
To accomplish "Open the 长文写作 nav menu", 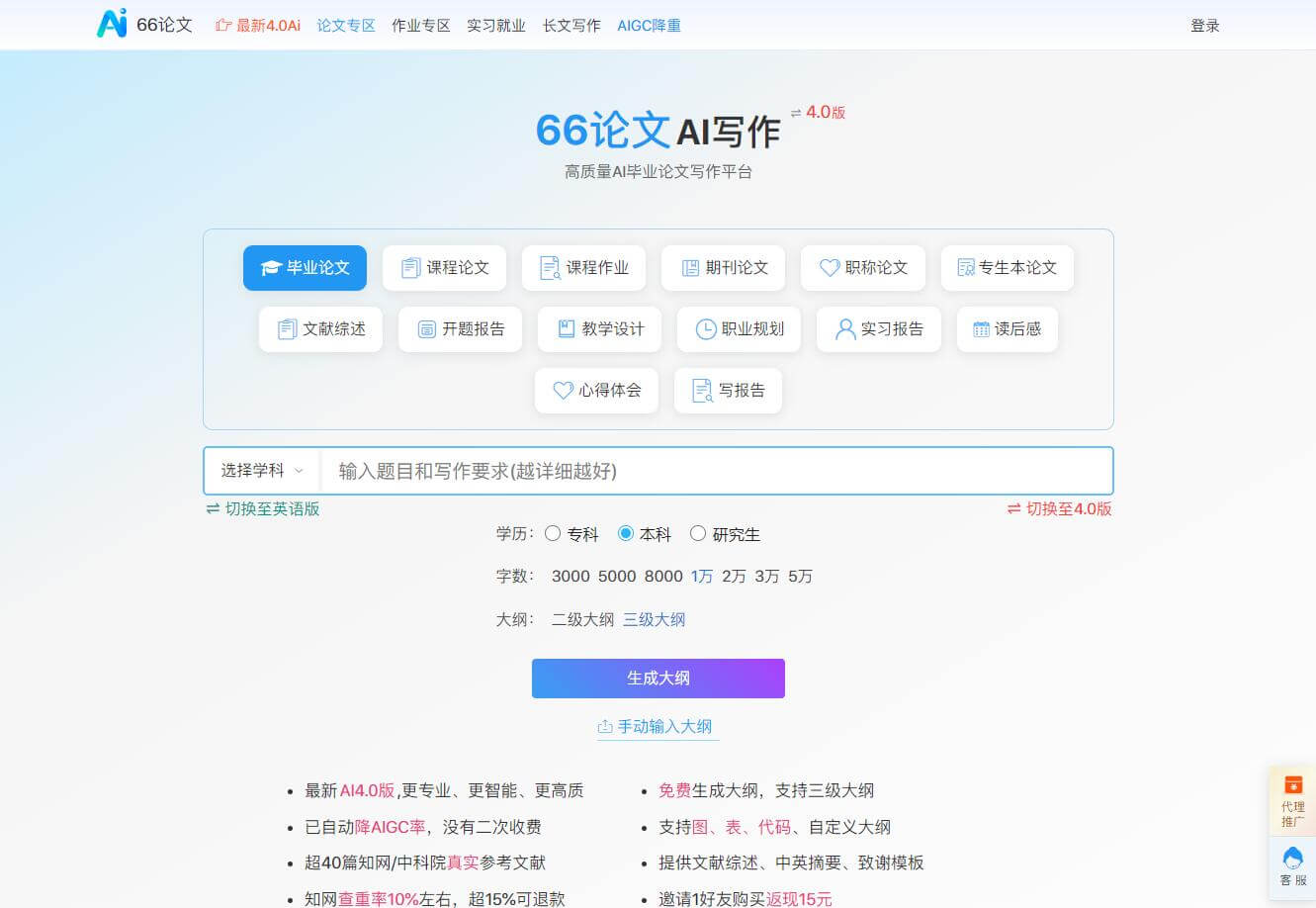I will pyautogui.click(x=571, y=26).
